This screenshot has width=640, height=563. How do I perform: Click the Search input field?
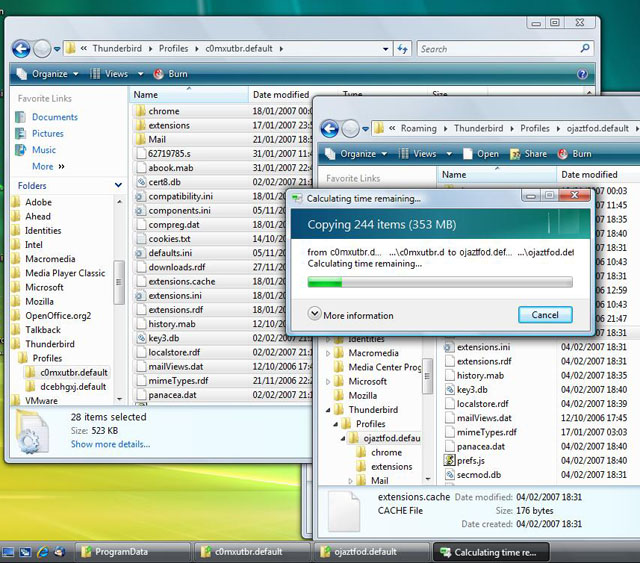click(499, 49)
